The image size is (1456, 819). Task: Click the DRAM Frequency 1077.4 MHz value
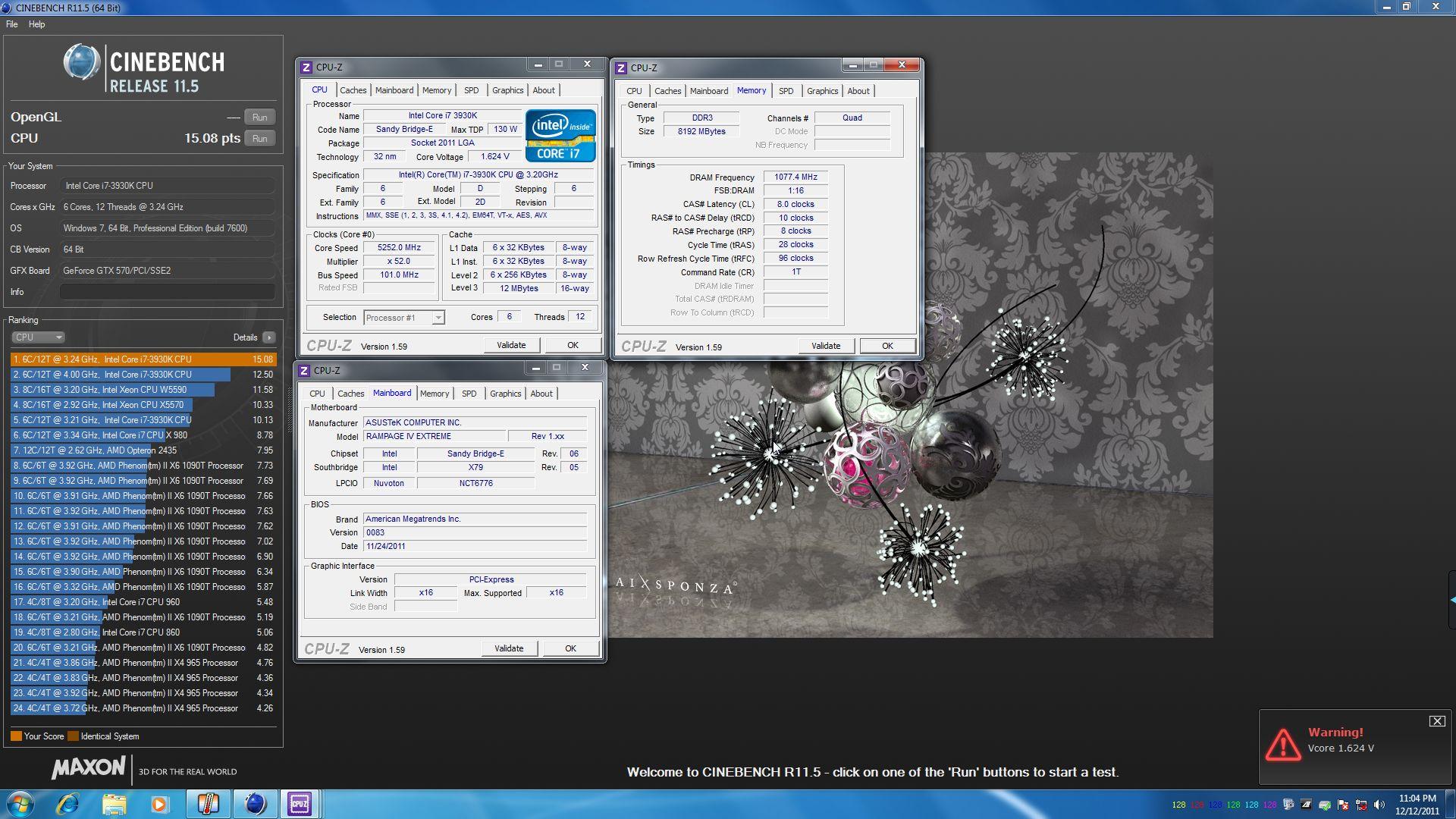(795, 177)
